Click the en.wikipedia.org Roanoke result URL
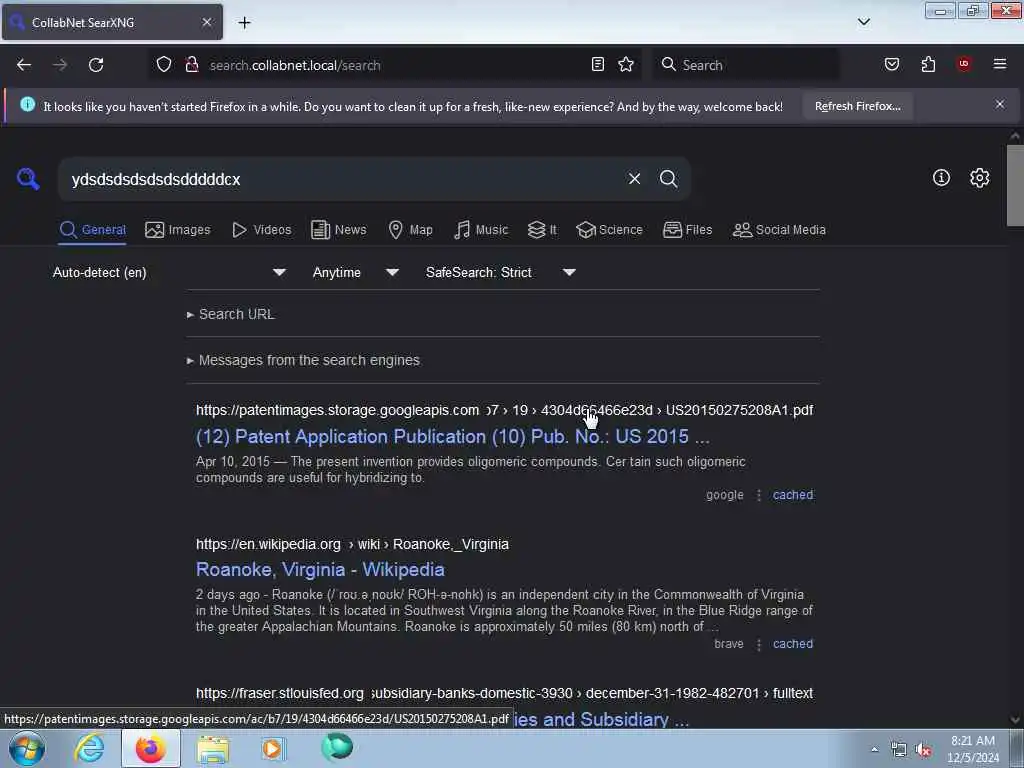Image resolution: width=1024 pixels, height=768 pixels. 352,544
